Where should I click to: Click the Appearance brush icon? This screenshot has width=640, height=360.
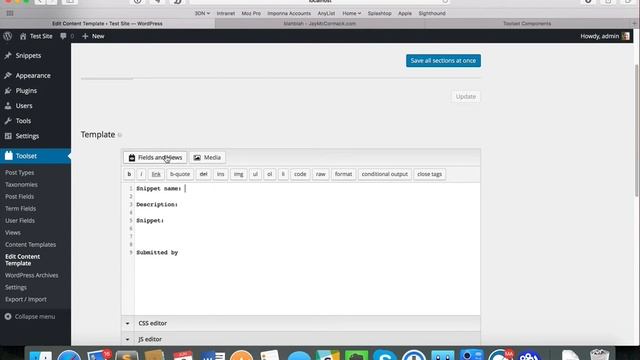point(8,76)
